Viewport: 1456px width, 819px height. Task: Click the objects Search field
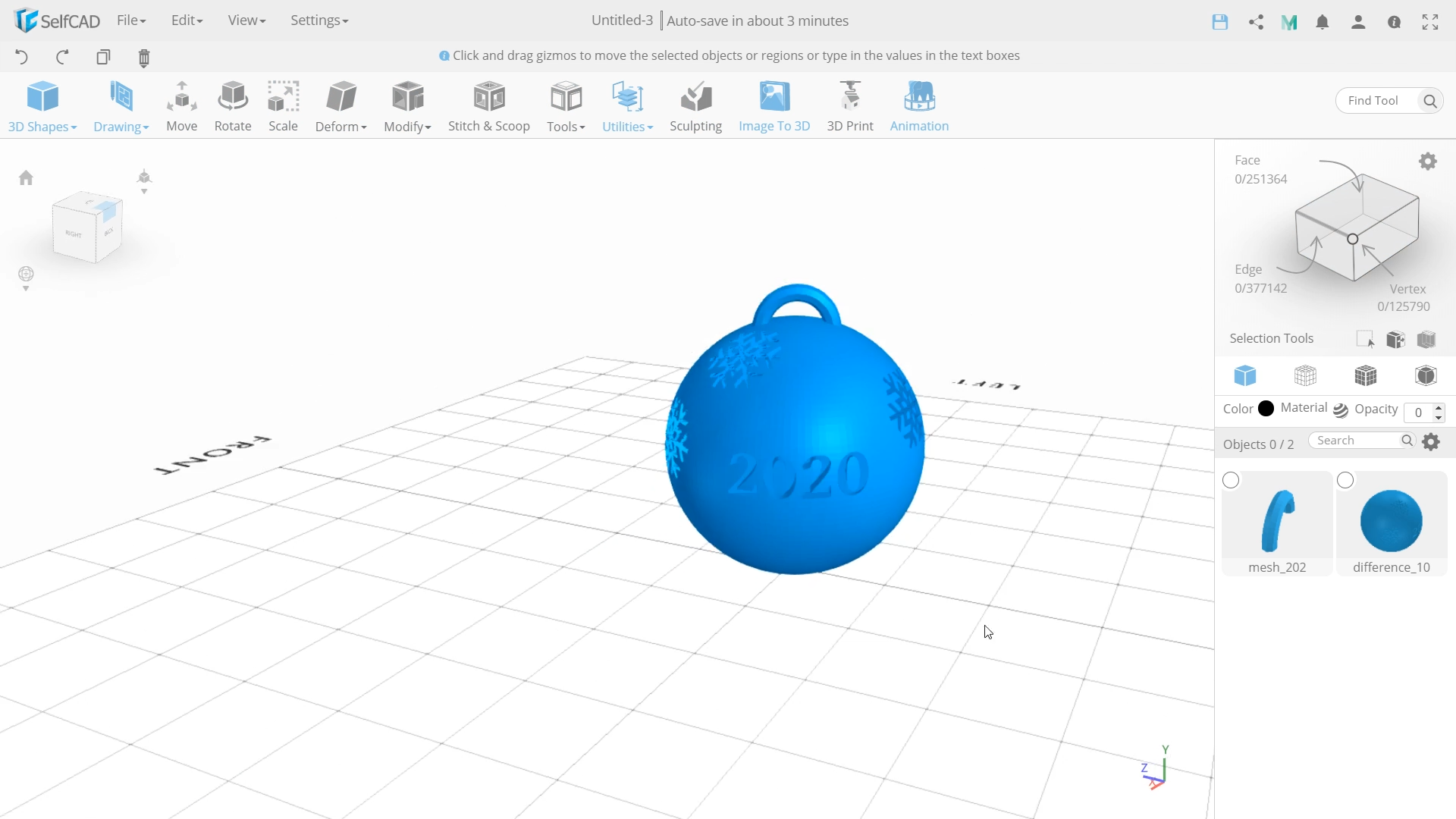coord(1354,441)
